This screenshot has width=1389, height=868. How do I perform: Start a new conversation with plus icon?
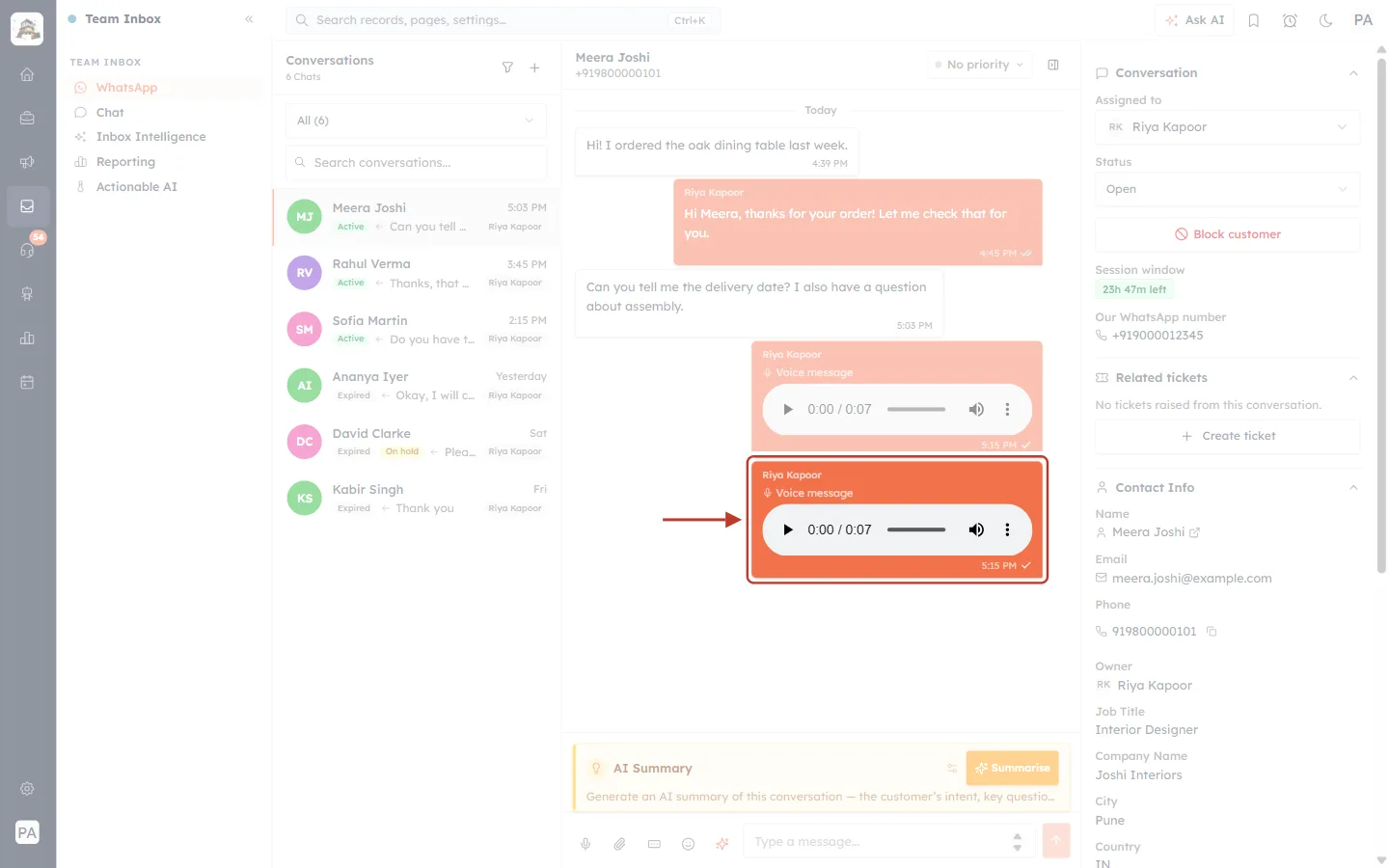click(534, 68)
